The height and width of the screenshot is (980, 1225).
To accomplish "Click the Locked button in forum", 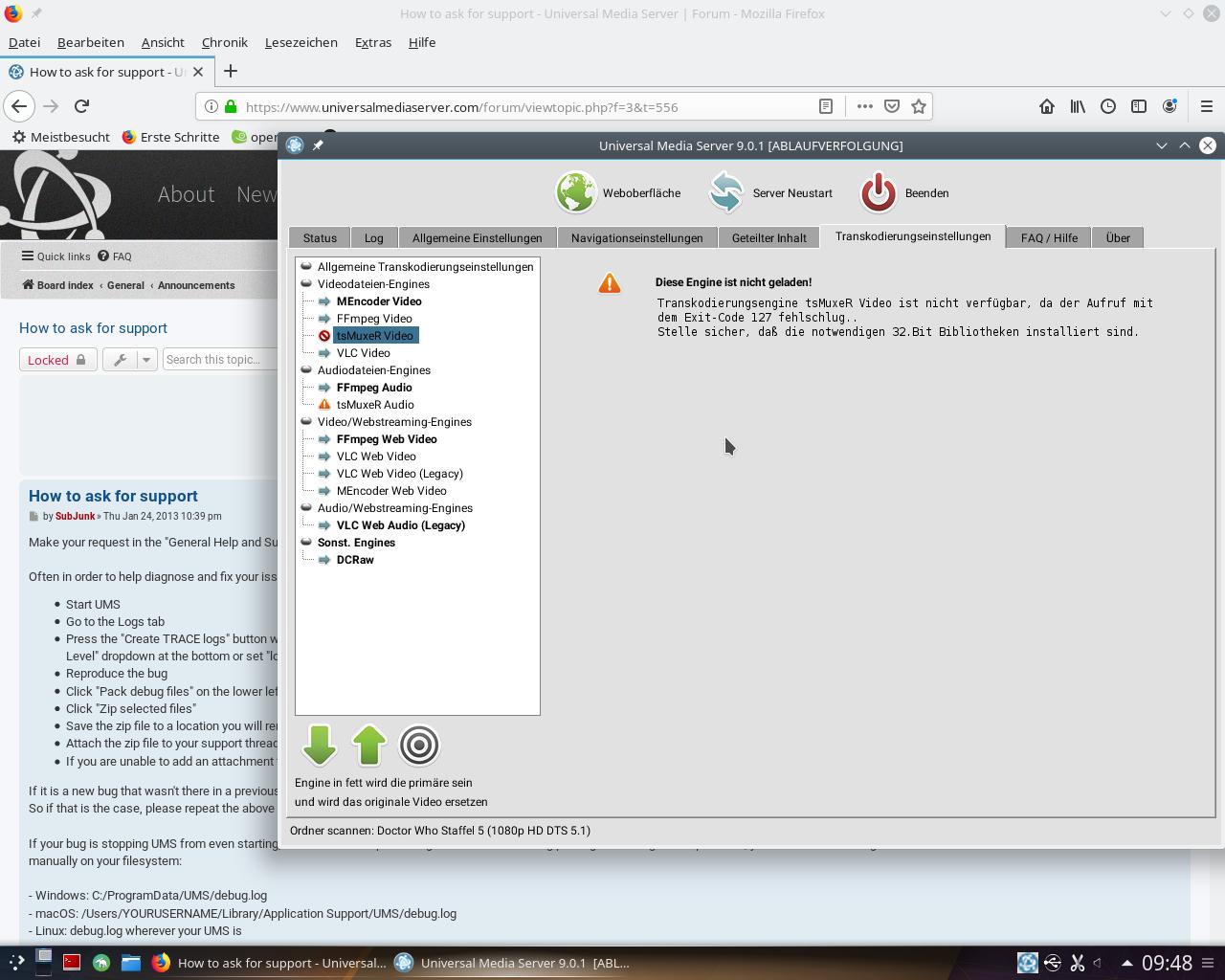I will click(x=57, y=360).
